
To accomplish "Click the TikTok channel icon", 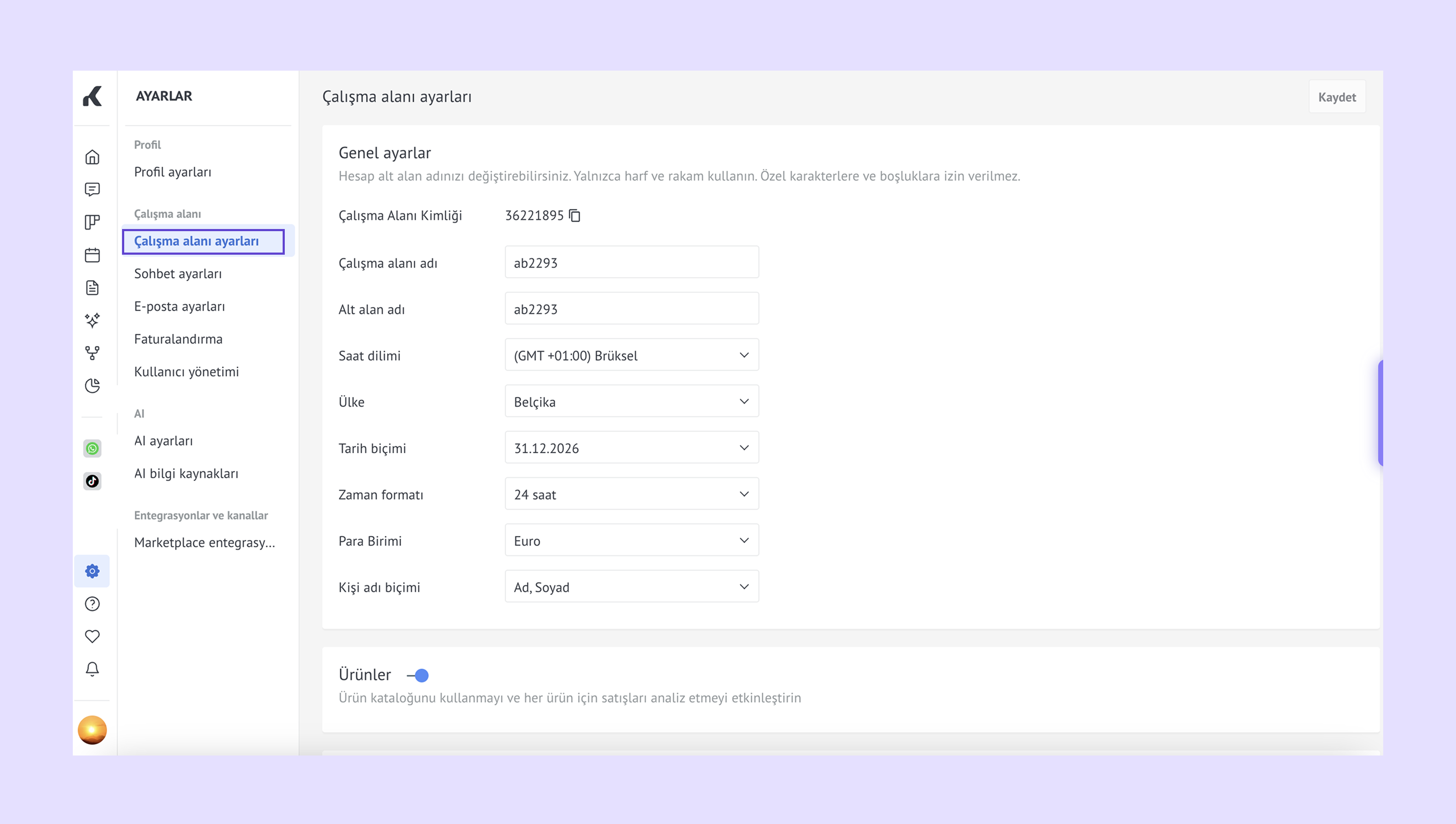I will (92, 481).
